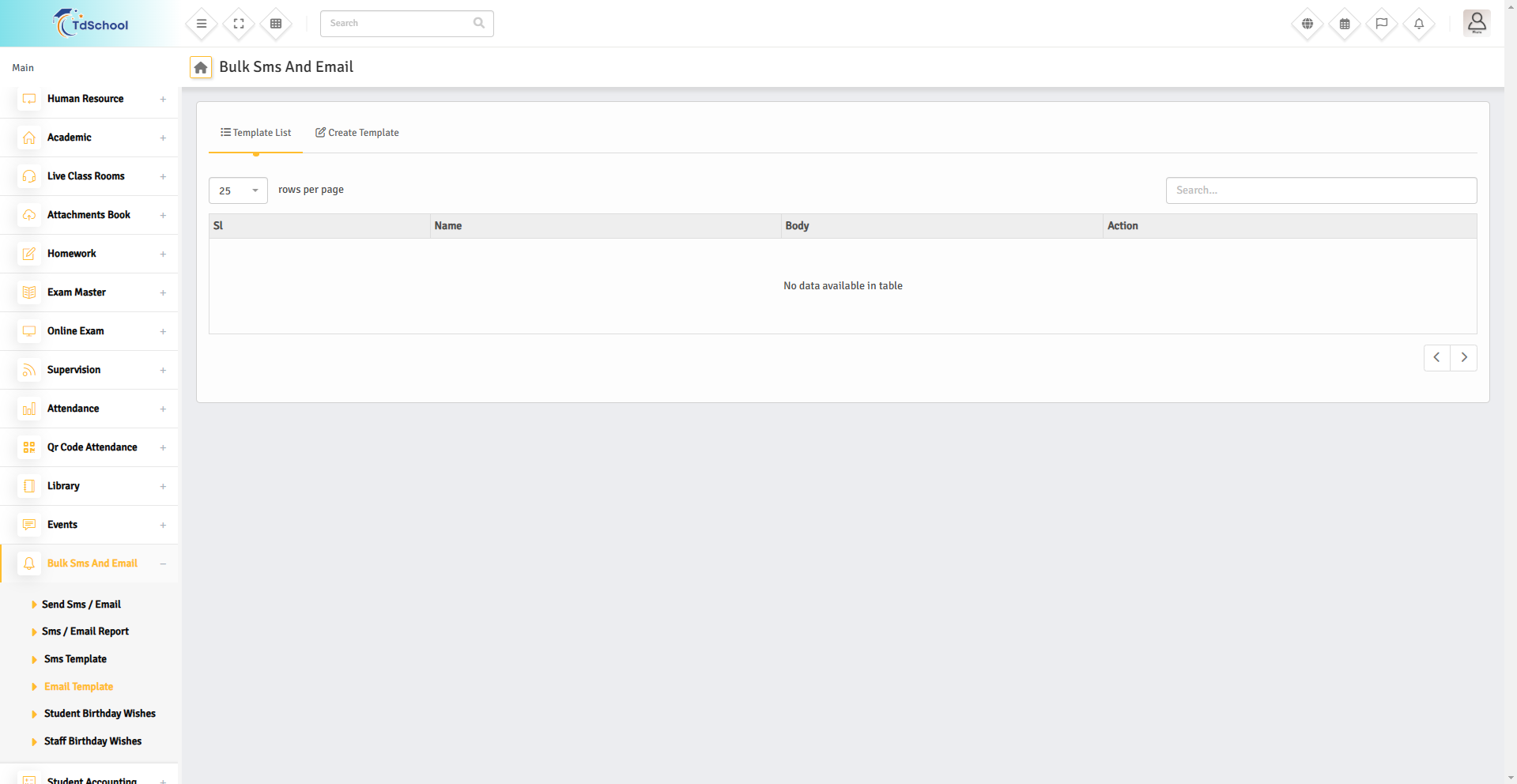Open the Sms Template submenu link
The height and width of the screenshot is (784, 1517).
tap(75, 659)
